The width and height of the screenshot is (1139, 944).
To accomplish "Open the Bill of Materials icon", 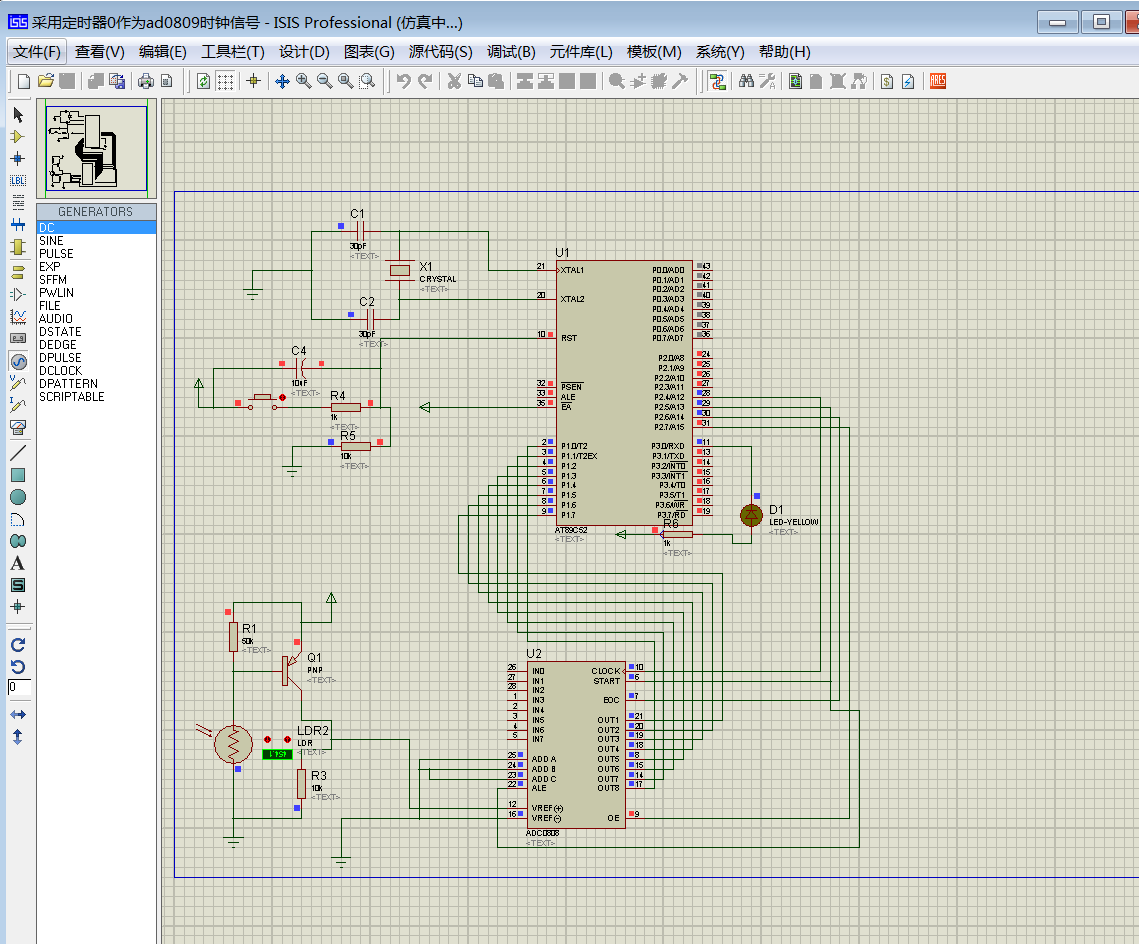I will (887, 81).
